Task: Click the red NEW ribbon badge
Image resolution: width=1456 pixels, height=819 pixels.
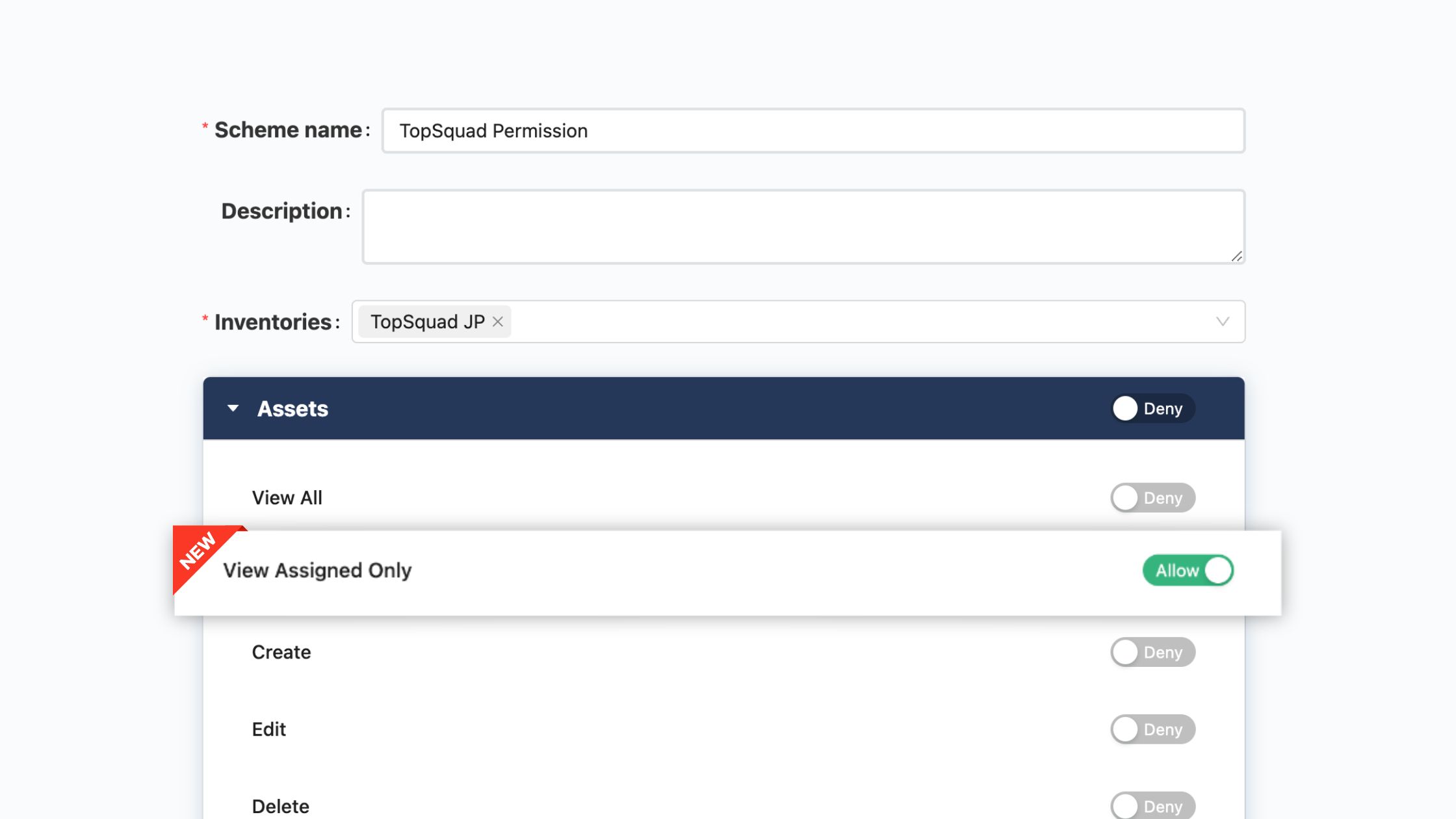Action: pos(198,551)
